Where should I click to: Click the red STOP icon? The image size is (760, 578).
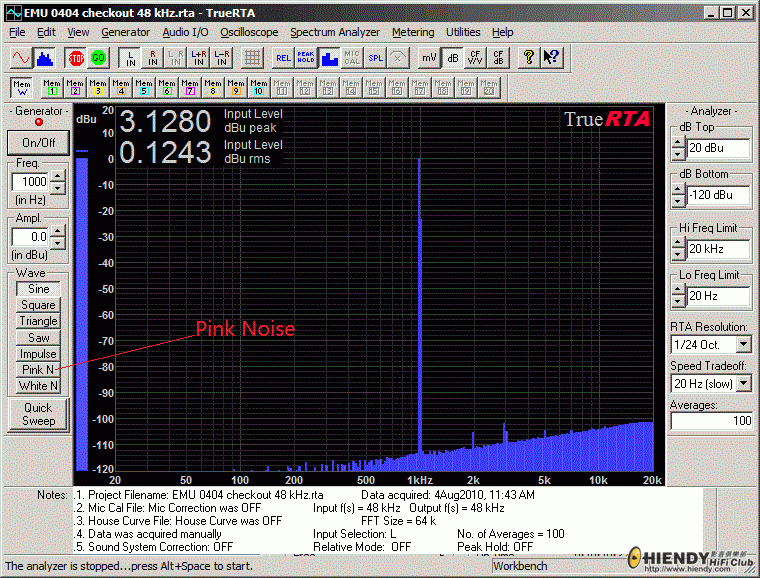76,58
